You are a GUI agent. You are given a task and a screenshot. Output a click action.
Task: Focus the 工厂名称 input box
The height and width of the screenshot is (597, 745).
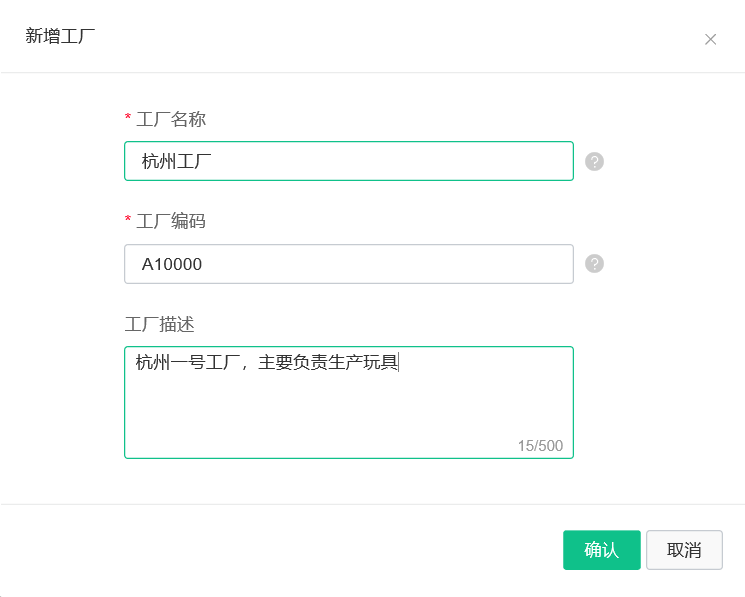[x=349, y=161]
